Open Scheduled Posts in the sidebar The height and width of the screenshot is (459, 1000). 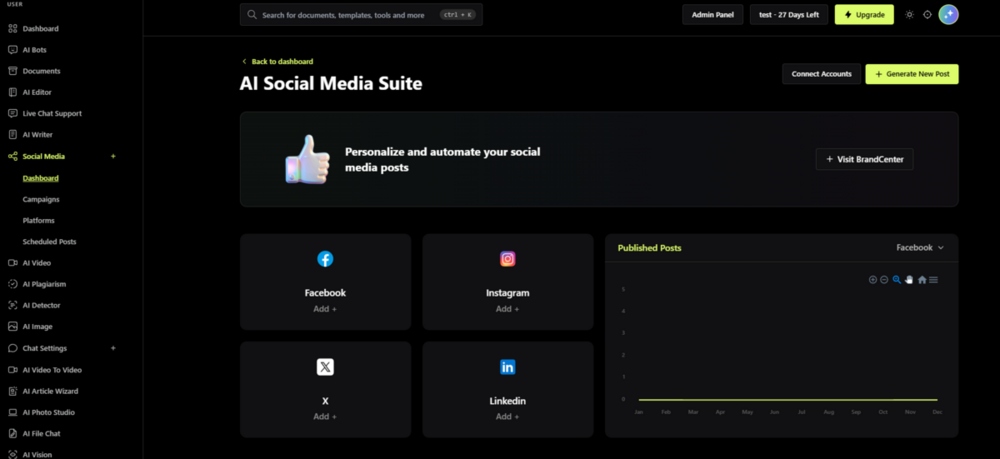click(49, 242)
